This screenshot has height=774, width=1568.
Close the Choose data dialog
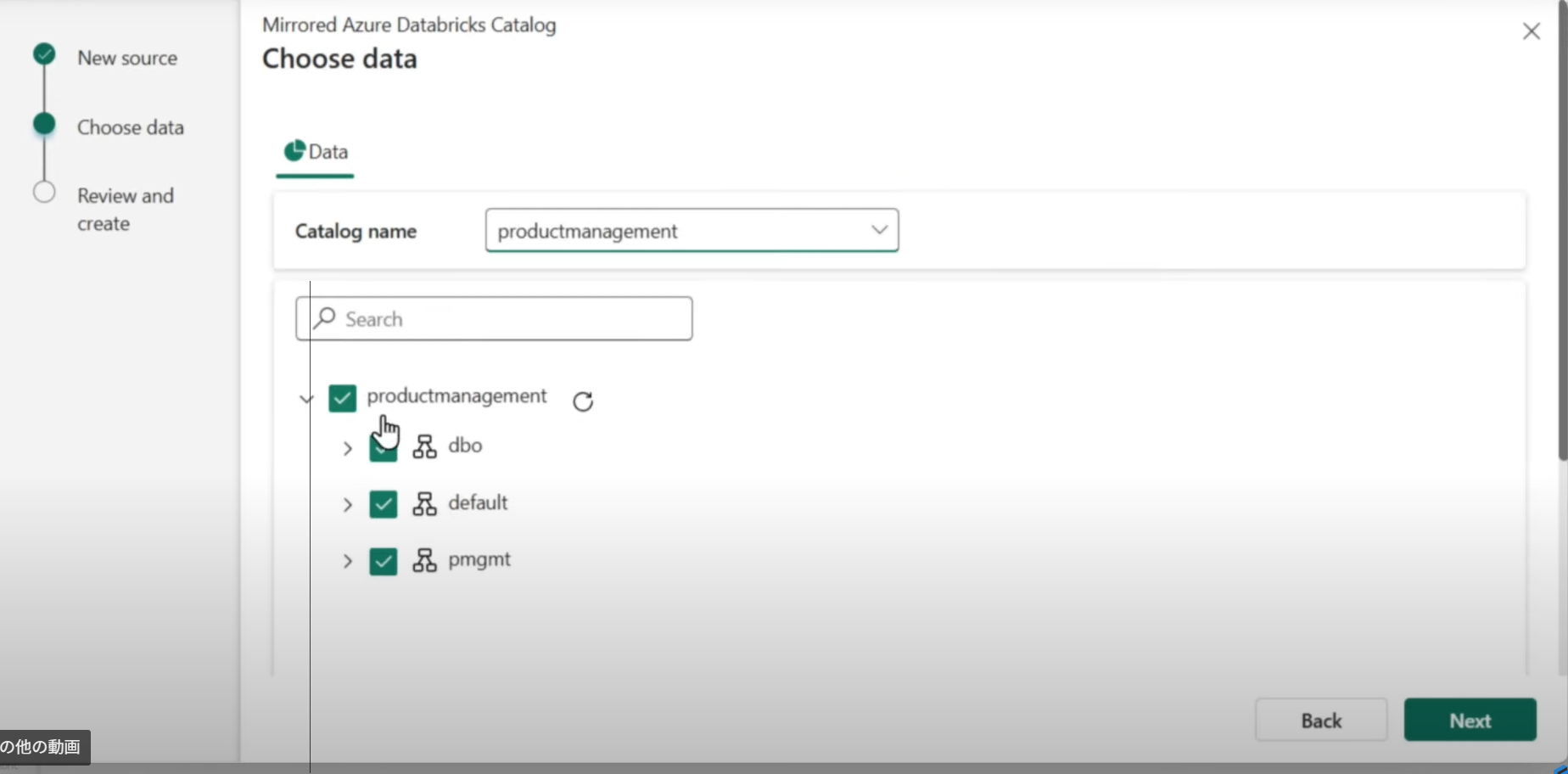pyautogui.click(x=1531, y=31)
